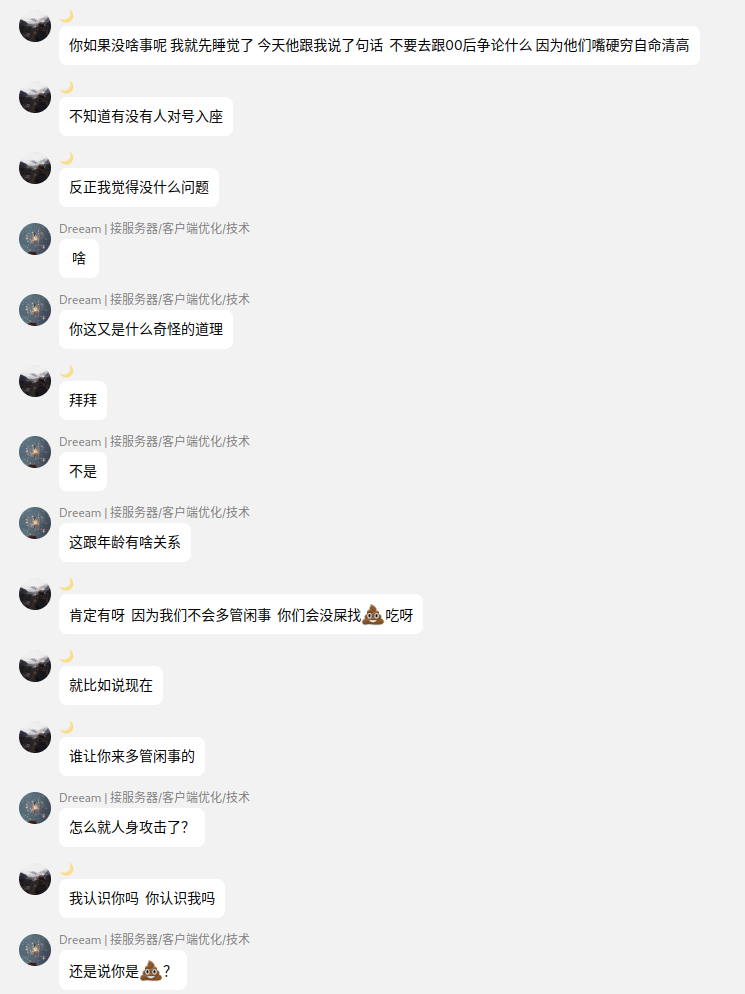This screenshot has height=994, width=745.
Task: Open Dreeam's avatar beside 怎么就人身攻击了
Action: tap(35, 808)
